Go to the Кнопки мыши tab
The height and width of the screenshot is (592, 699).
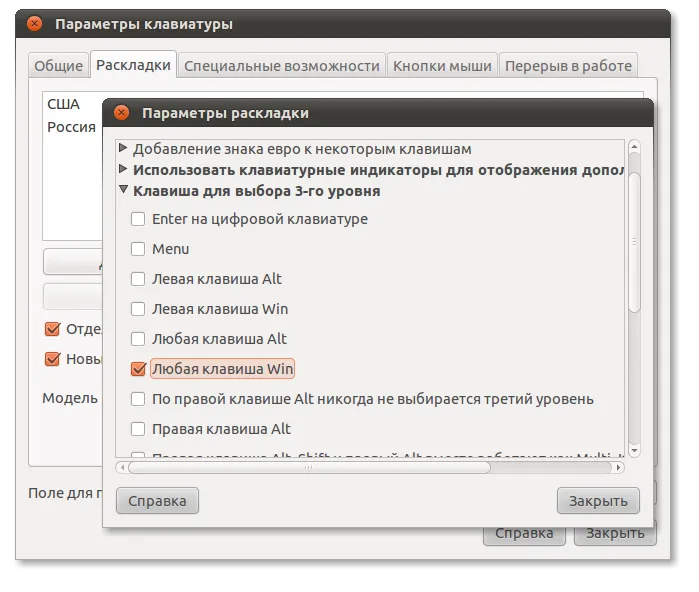[x=442, y=66]
